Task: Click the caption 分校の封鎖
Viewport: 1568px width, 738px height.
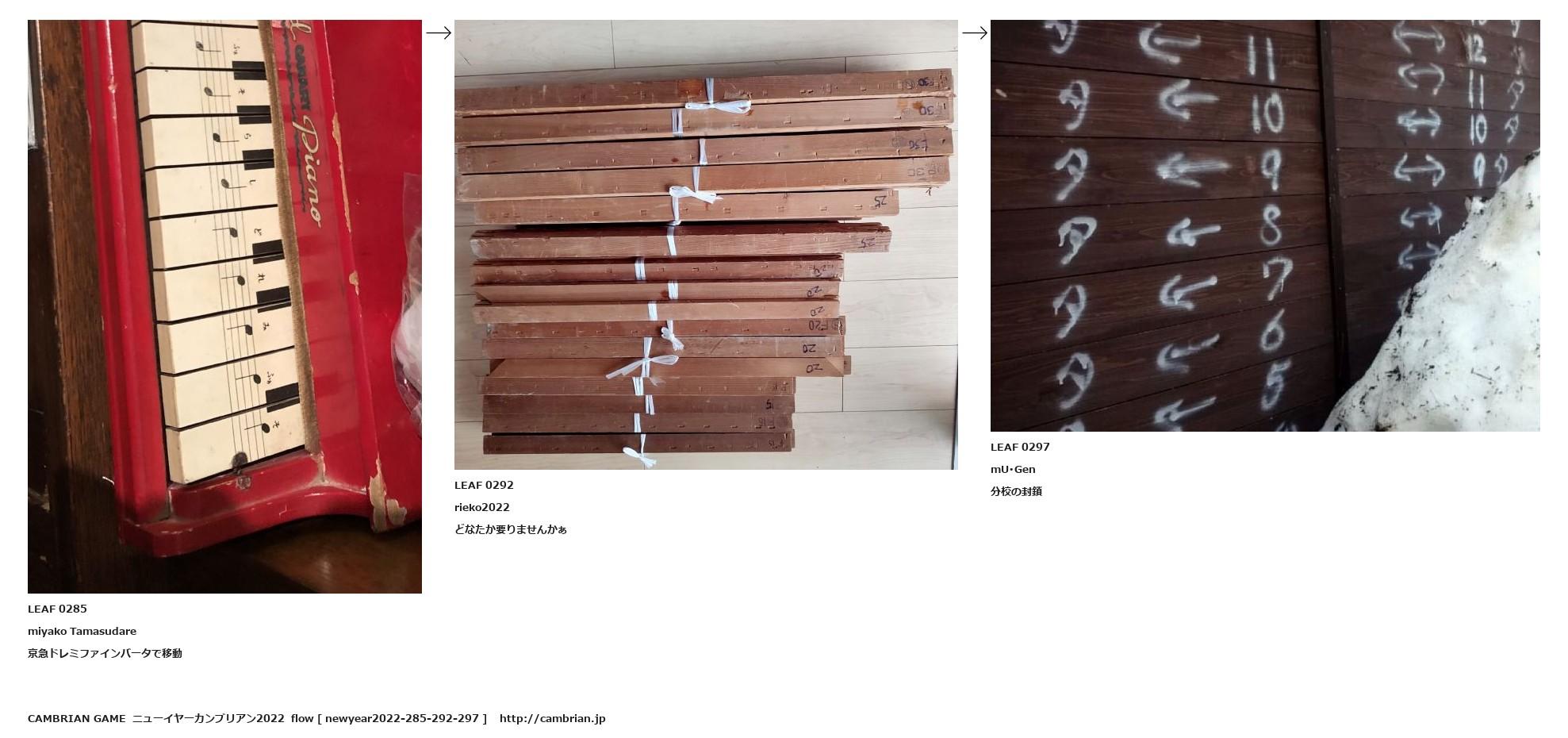Action: (1016, 491)
